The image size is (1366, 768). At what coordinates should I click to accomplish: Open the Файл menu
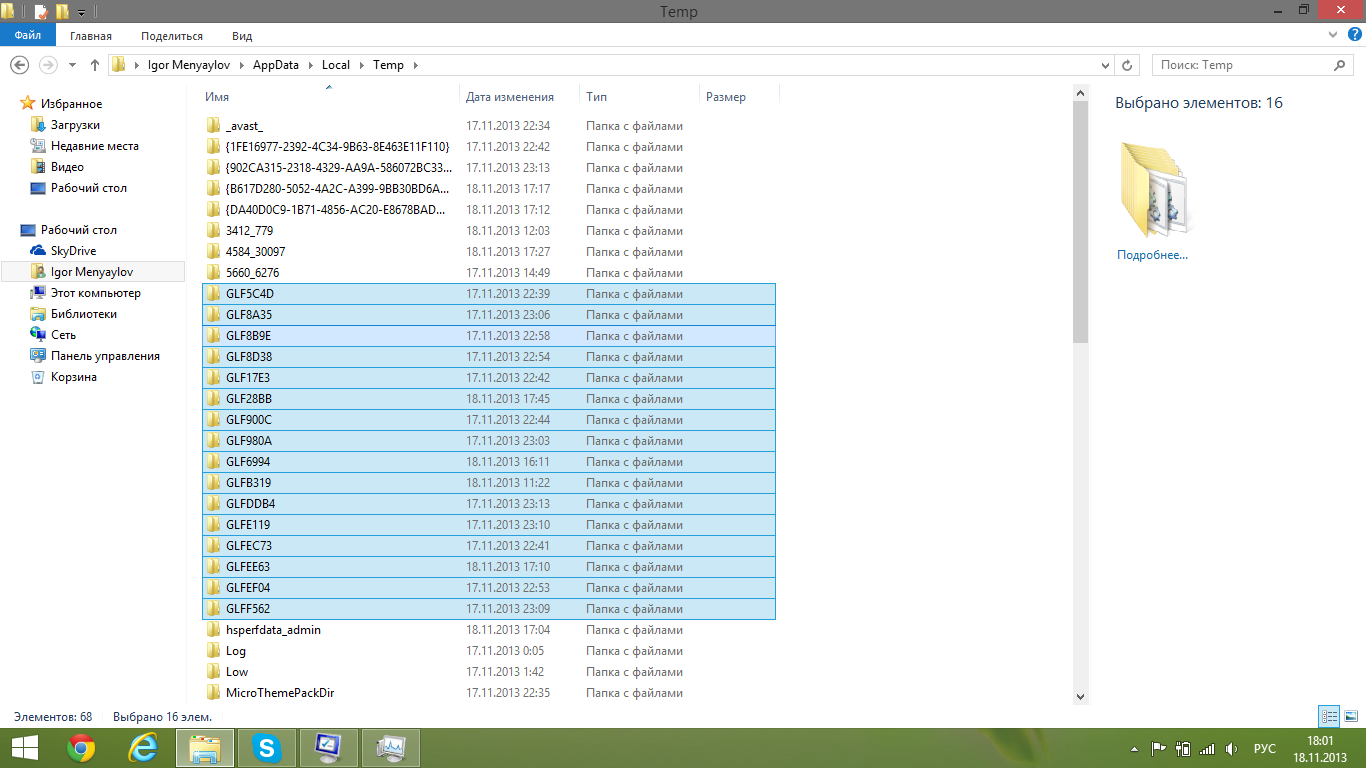tap(27, 36)
